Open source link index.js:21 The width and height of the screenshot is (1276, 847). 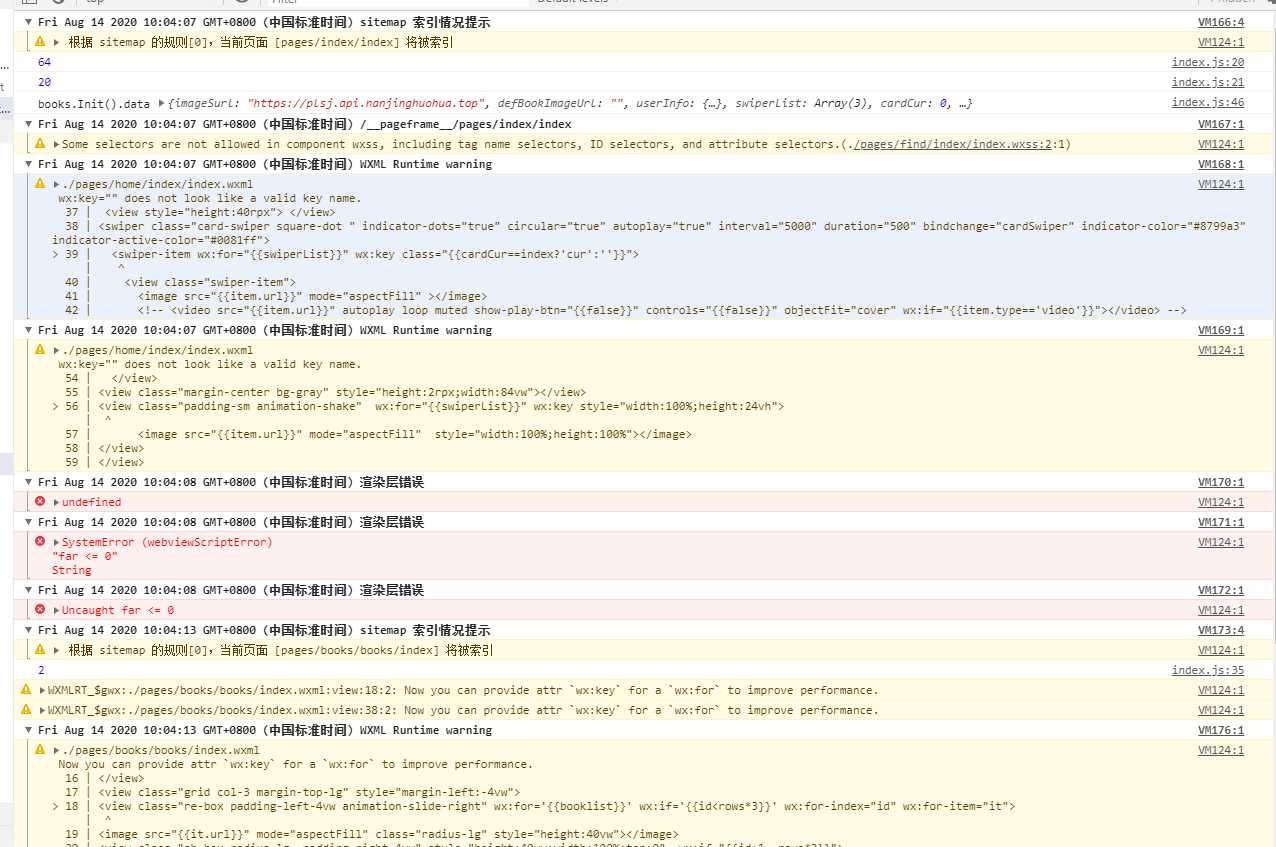1208,82
